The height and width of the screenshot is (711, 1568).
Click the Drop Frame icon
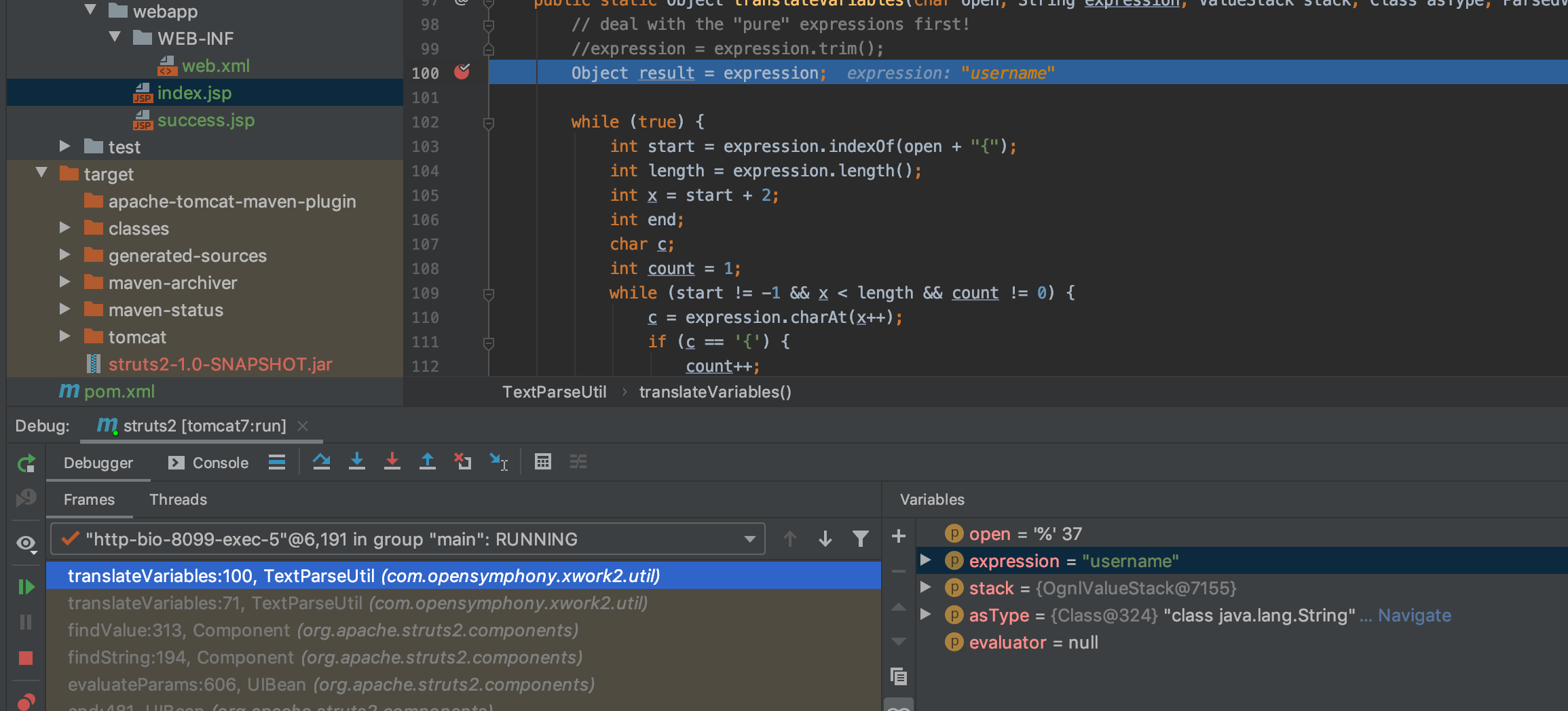pyautogui.click(x=463, y=462)
